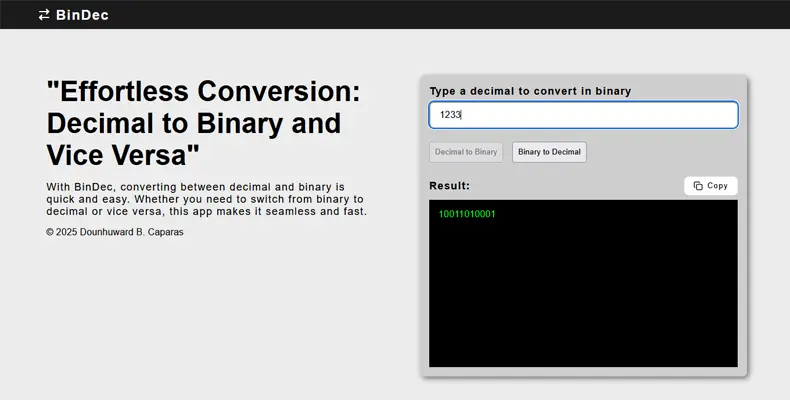
Task: Click the empty right side of the dark header bar
Action: (x=600, y=15)
